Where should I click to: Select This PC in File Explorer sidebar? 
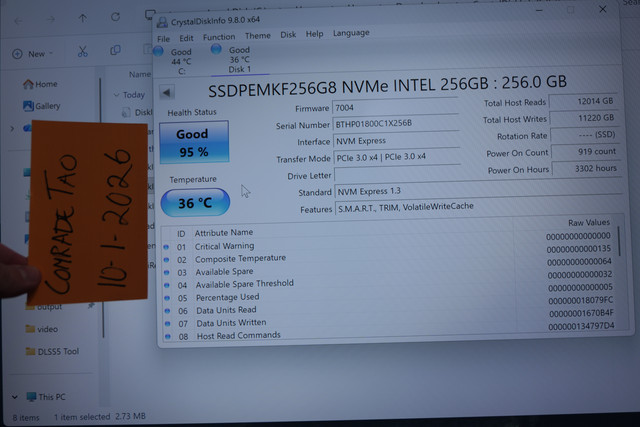(x=46, y=396)
